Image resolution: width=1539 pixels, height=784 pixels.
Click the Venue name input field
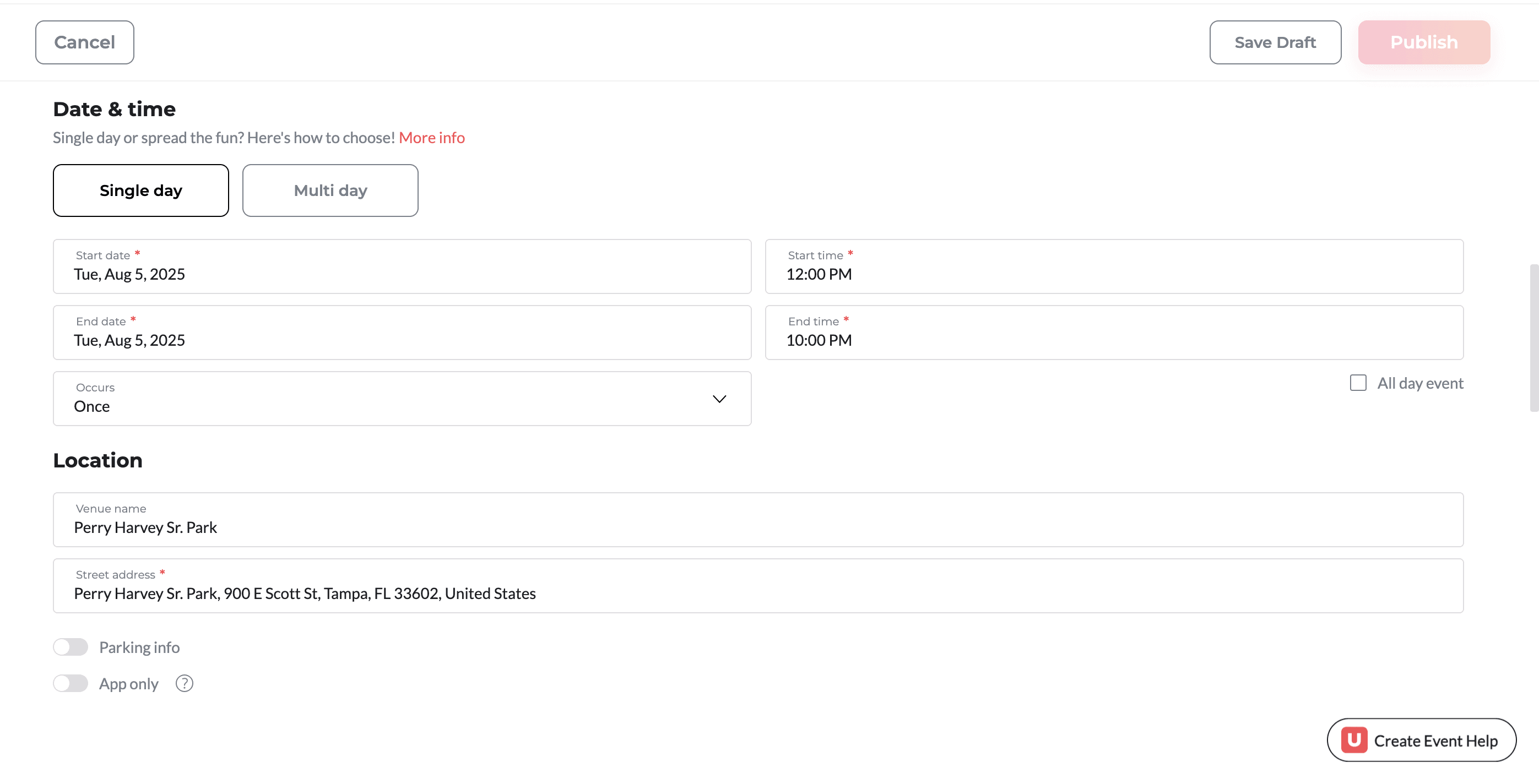pos(757,520)
